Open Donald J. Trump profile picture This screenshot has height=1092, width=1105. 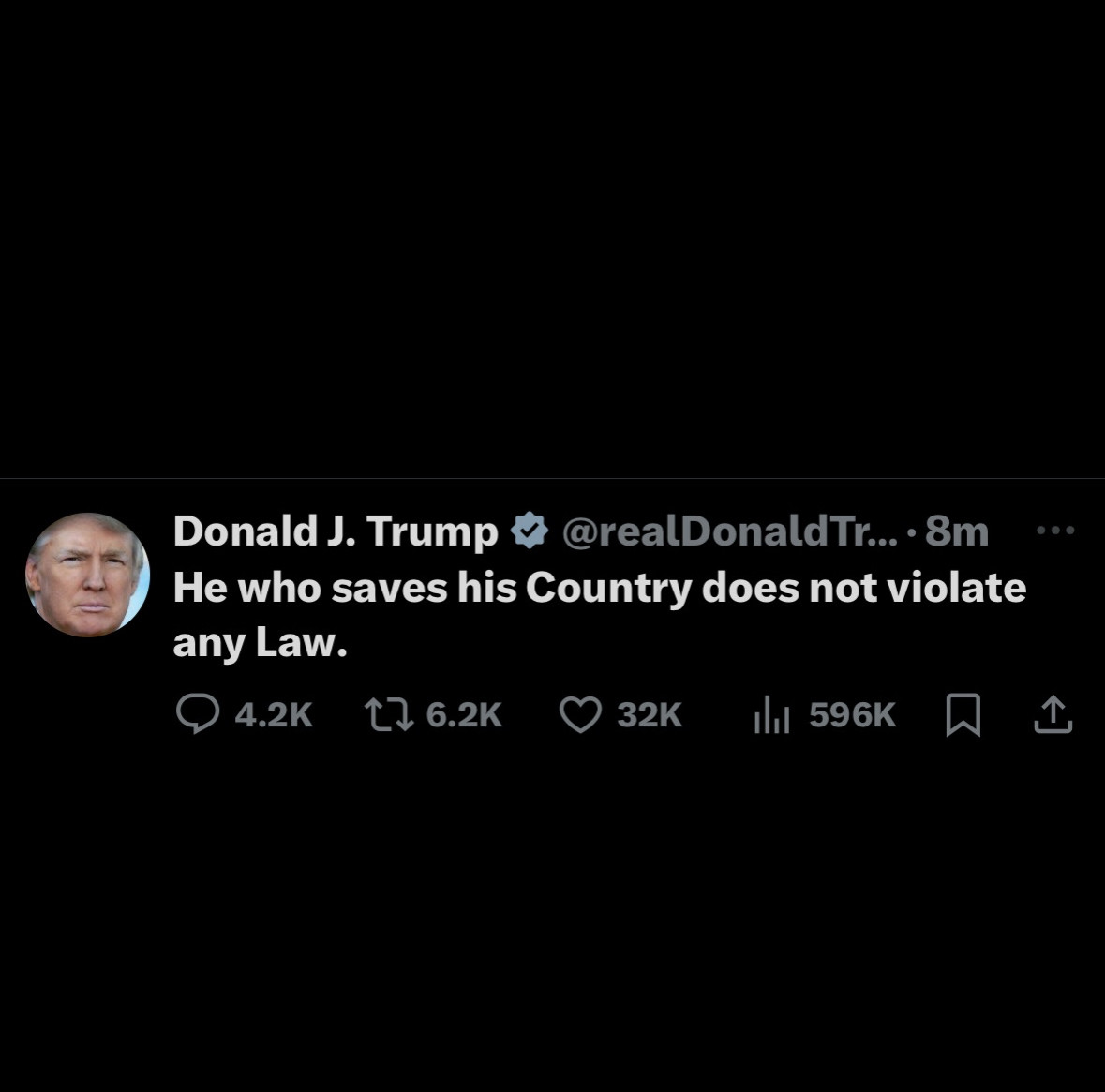pyautogui.click(x=88, y=575)
